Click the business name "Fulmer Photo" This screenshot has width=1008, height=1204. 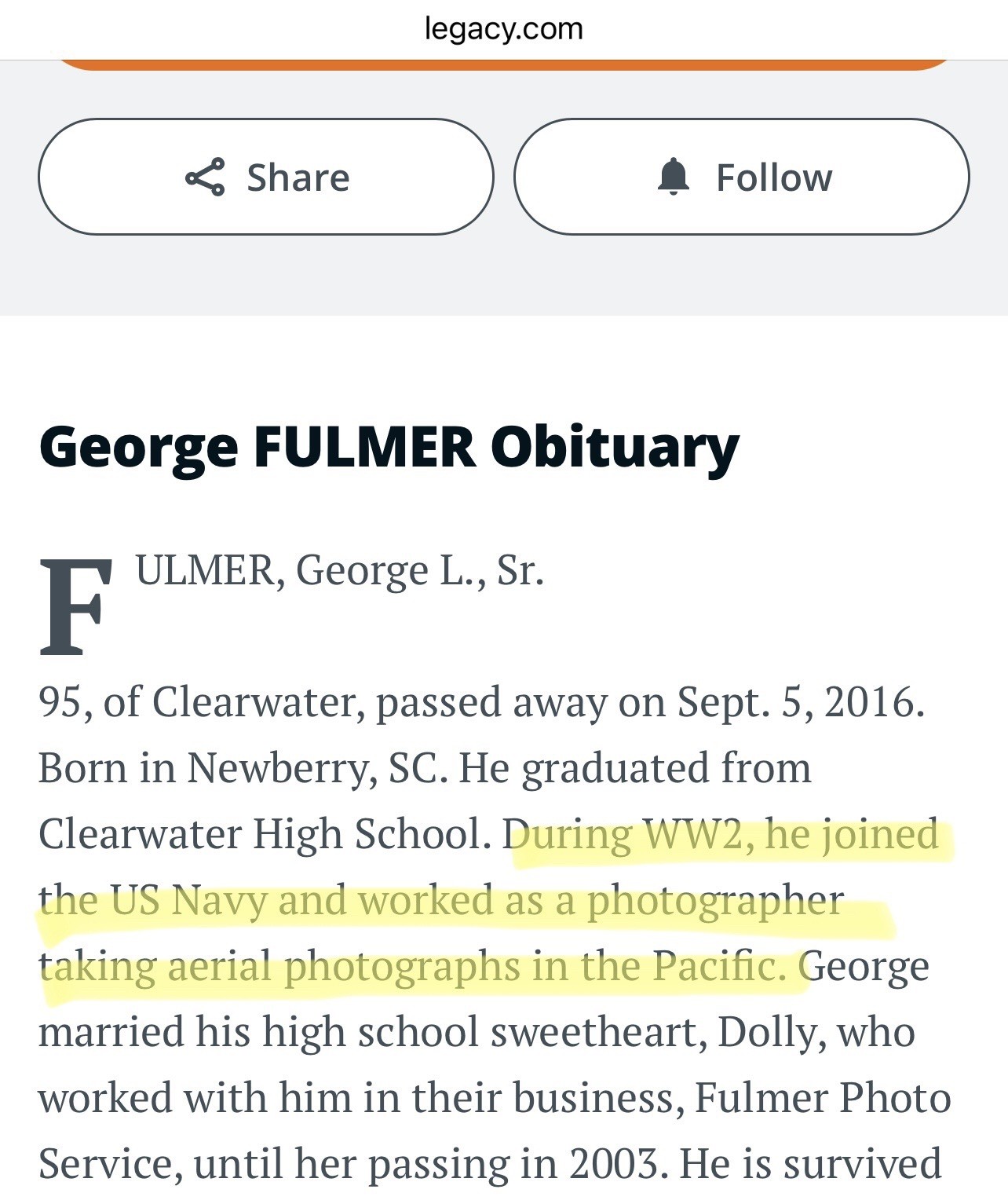click(x=823, y=1098)
